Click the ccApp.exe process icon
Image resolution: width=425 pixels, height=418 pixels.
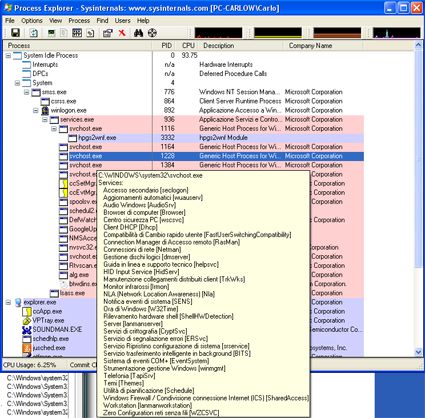point(27,312)
